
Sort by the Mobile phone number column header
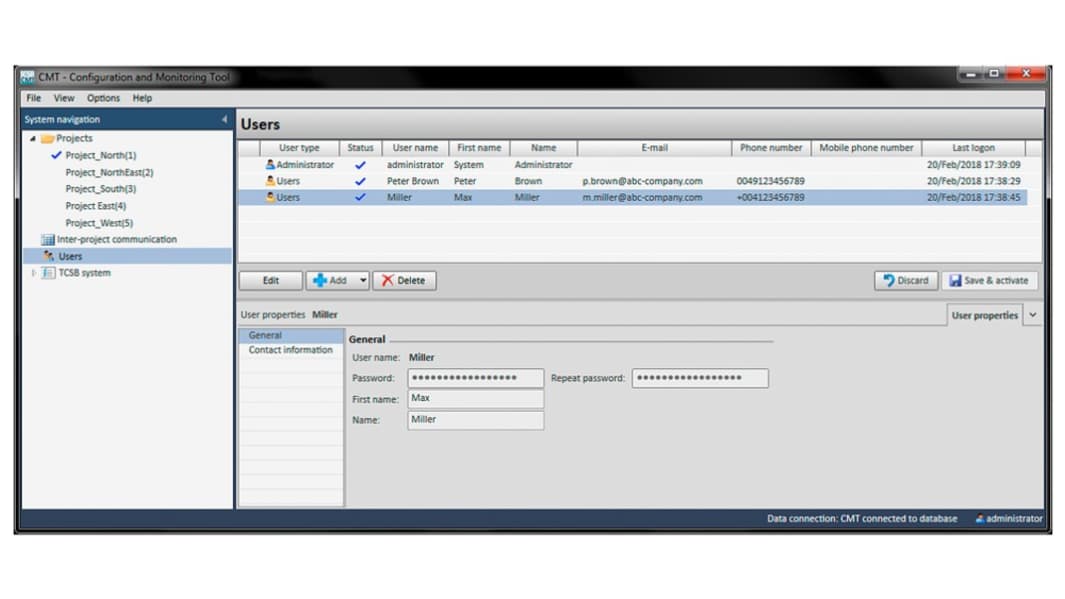tap(866, 148)
